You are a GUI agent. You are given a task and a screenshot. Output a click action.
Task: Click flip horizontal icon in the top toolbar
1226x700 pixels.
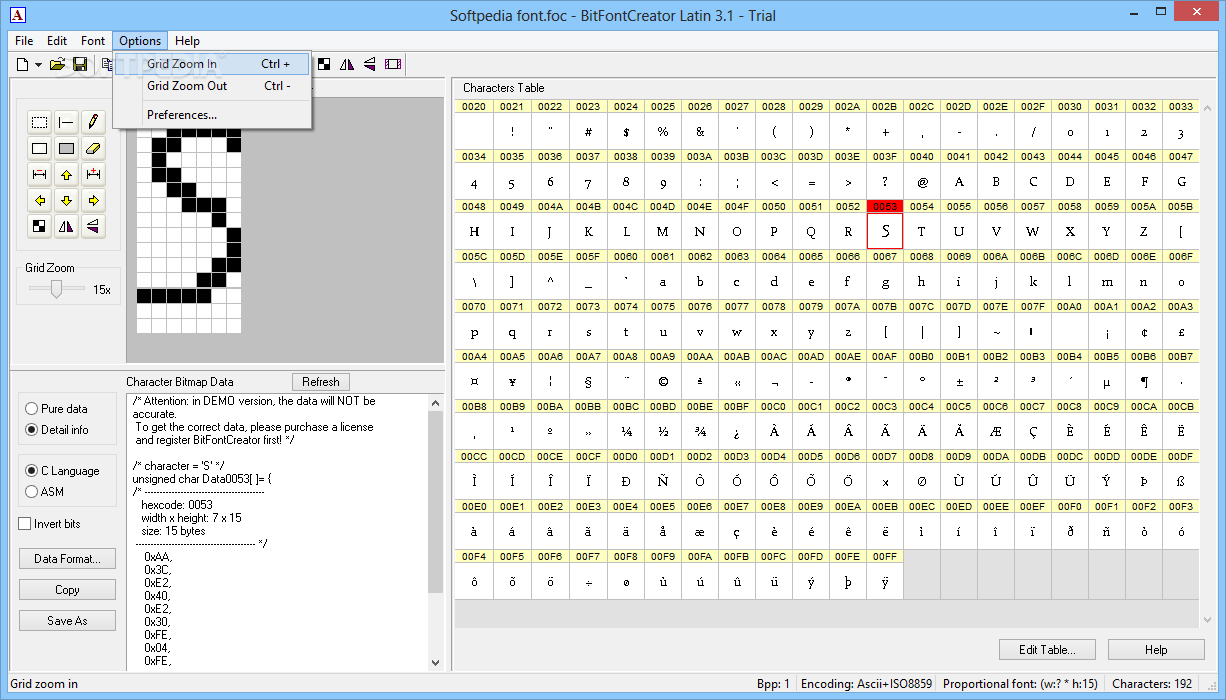coord(347,64)
